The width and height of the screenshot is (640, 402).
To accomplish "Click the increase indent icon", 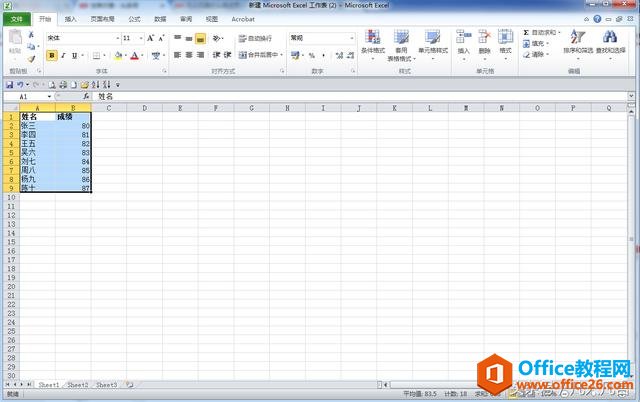I will click(227, 55).
